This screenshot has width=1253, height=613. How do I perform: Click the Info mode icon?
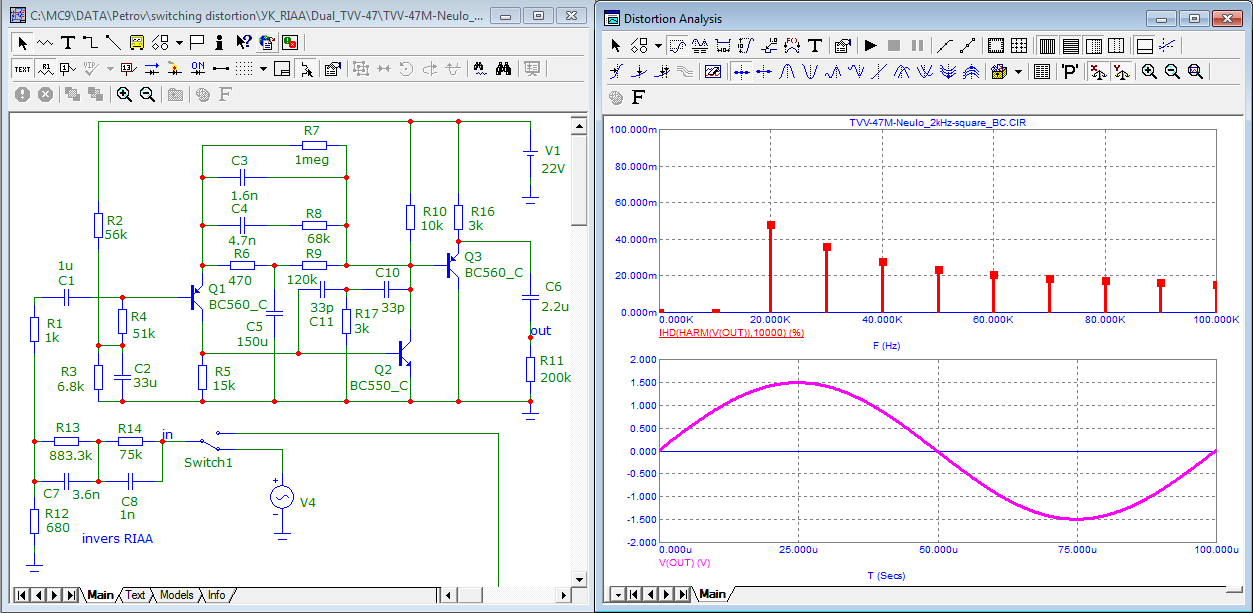click(218, 43)
